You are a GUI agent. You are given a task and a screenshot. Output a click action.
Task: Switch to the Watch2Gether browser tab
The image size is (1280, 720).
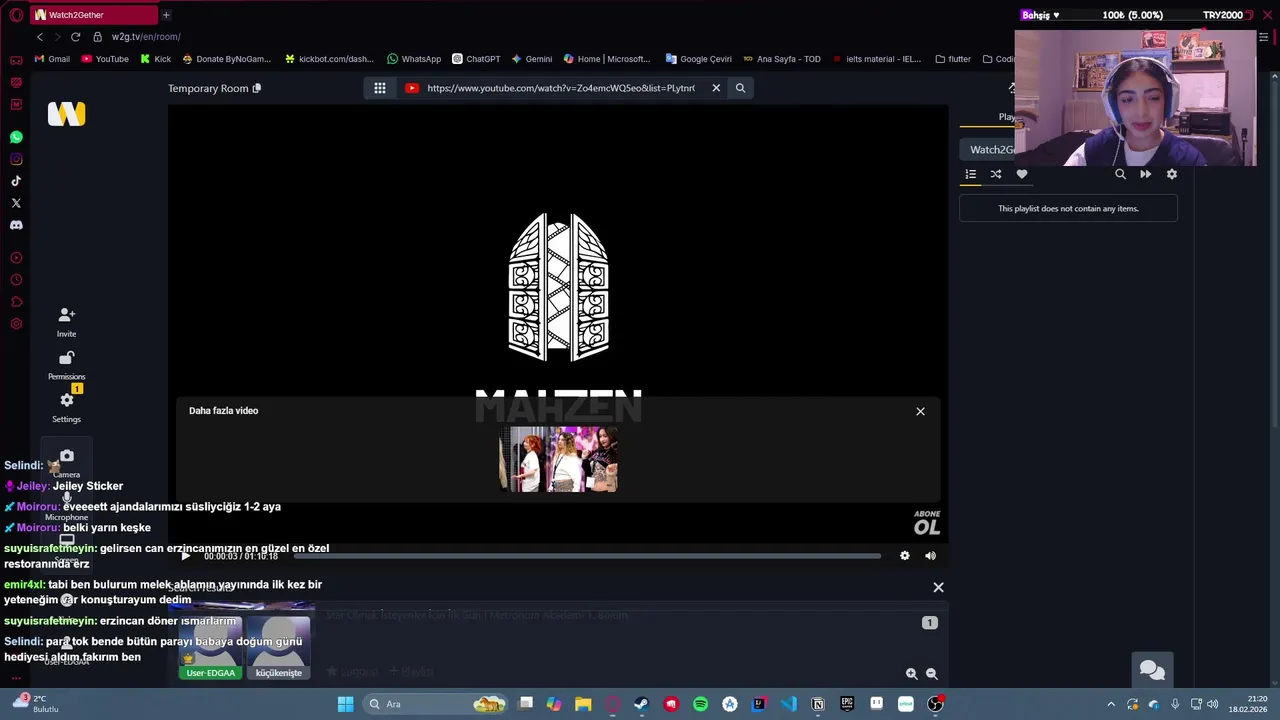click(93, 15)
